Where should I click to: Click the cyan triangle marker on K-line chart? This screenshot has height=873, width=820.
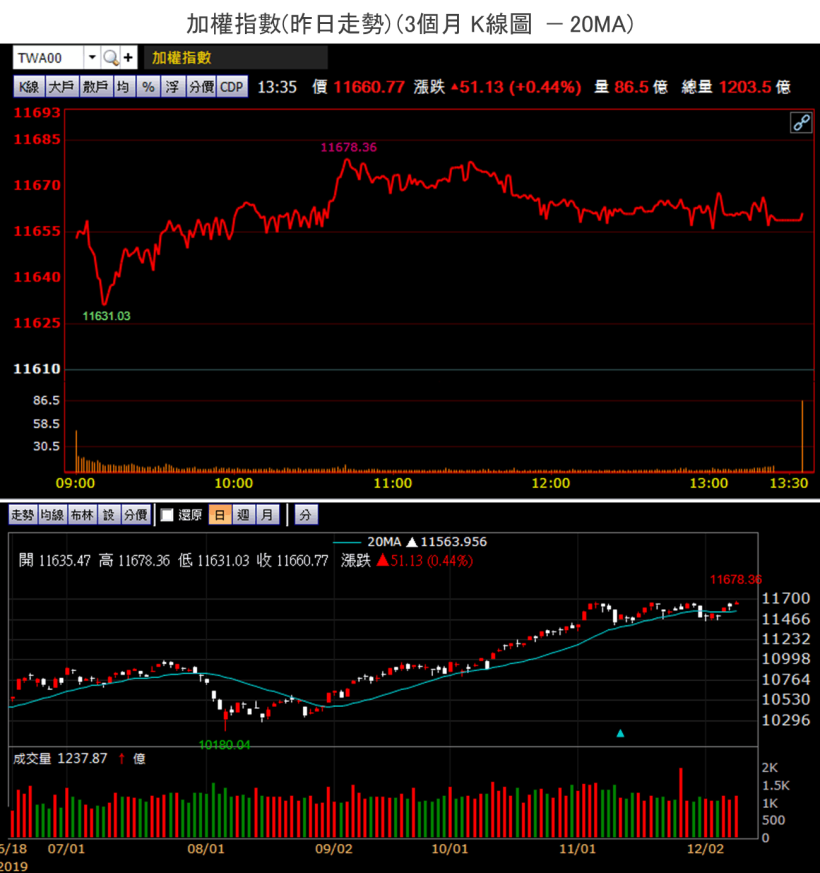pos(620,733)
